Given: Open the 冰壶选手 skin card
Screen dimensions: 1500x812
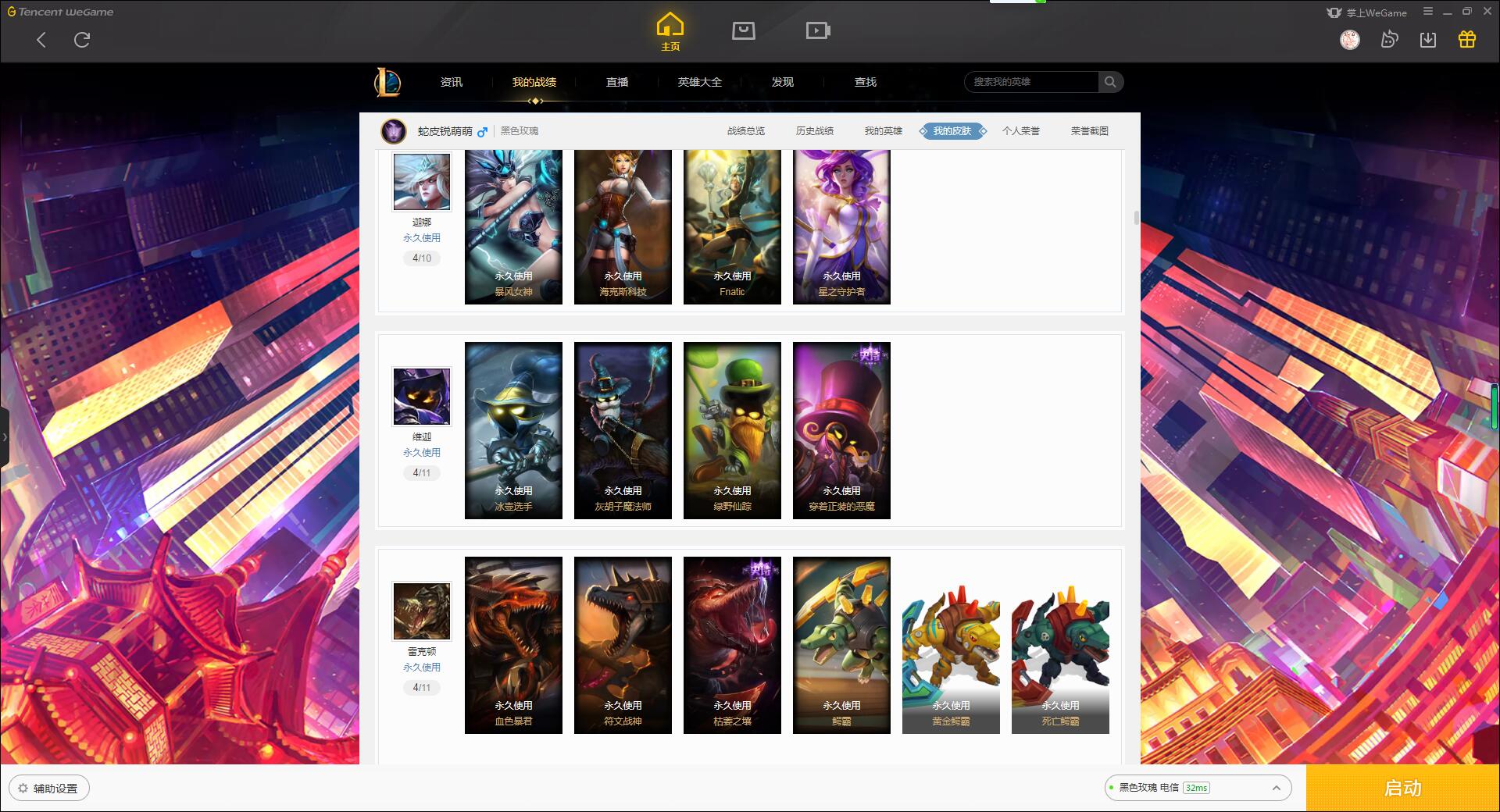Looking at the screenshot, I should [513, 430].
